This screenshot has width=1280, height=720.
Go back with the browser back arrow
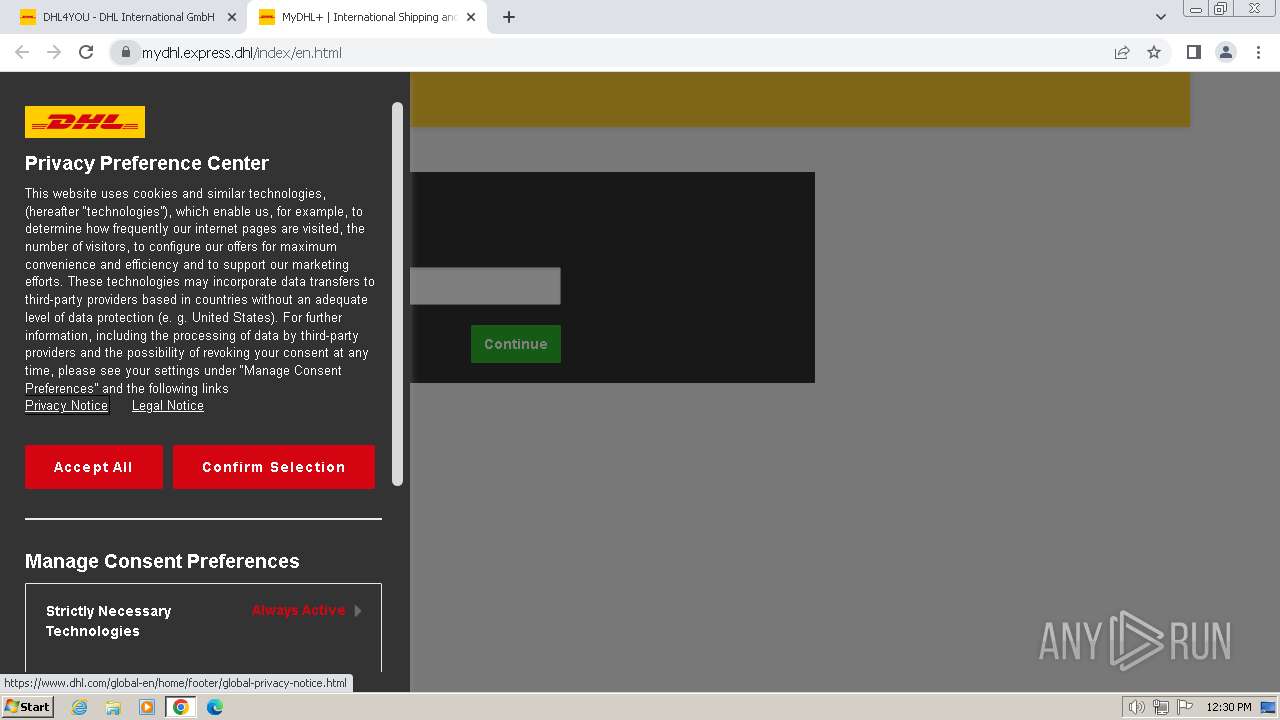coord(22,52)
